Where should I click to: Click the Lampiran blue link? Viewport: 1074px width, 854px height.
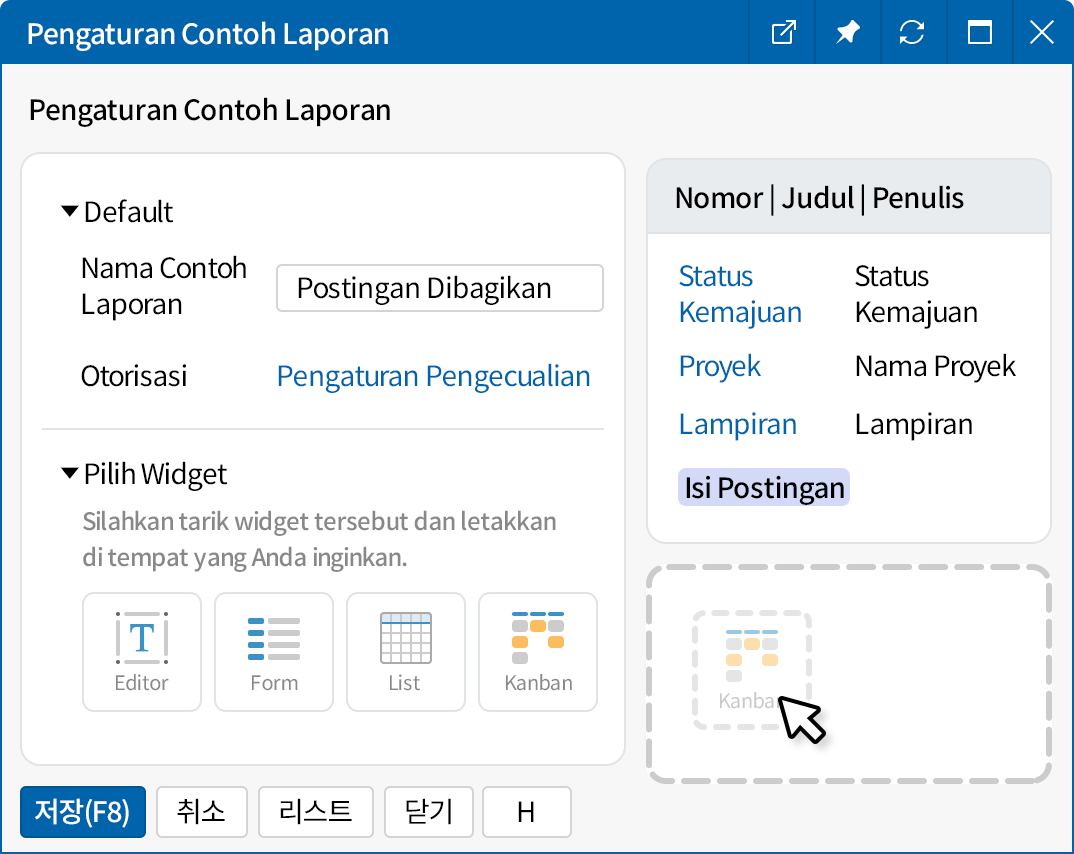pyautogui.click(x=738, y=424)
